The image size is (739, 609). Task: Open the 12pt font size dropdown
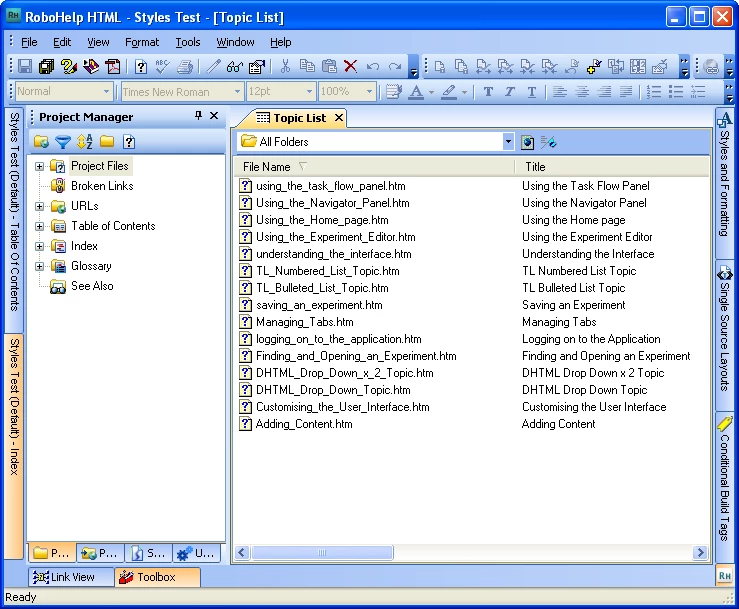[309, 91]
